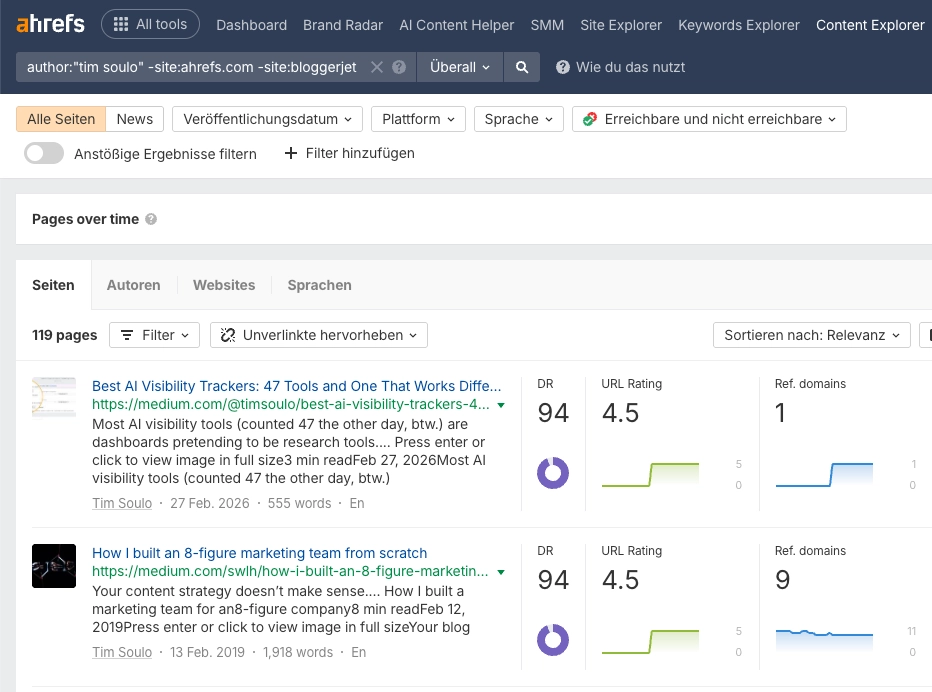Click the help icon inside the search field
The image size is (932, 692).
399,67
